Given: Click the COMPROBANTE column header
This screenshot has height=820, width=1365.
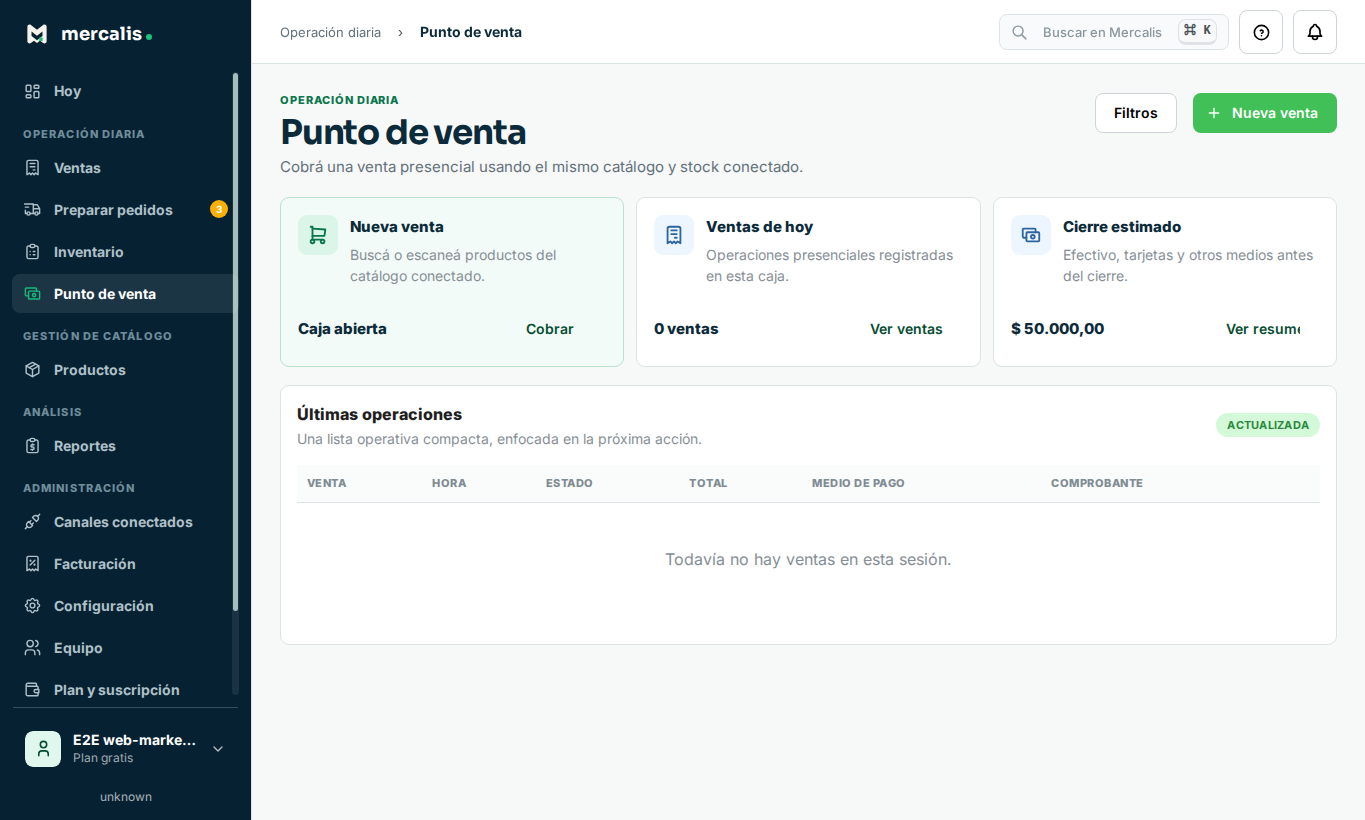Looking at the screenshot, I should point(1097,483).
